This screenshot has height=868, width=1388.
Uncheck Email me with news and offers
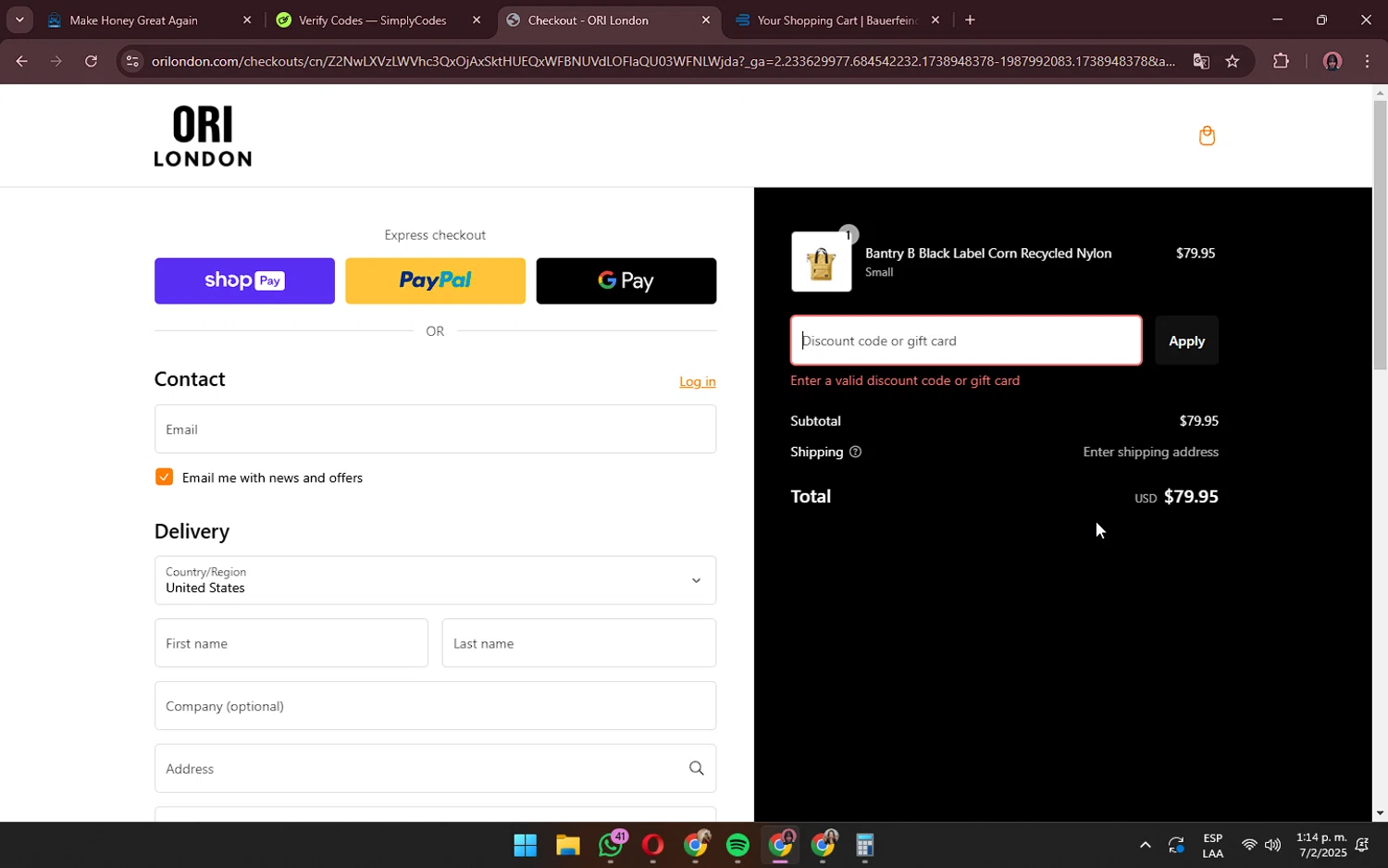point(164,477)
